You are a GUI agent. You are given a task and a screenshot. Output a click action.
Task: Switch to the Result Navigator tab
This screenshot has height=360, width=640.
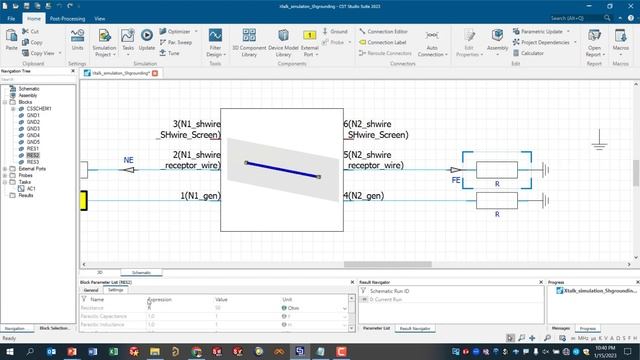[415, 328]
